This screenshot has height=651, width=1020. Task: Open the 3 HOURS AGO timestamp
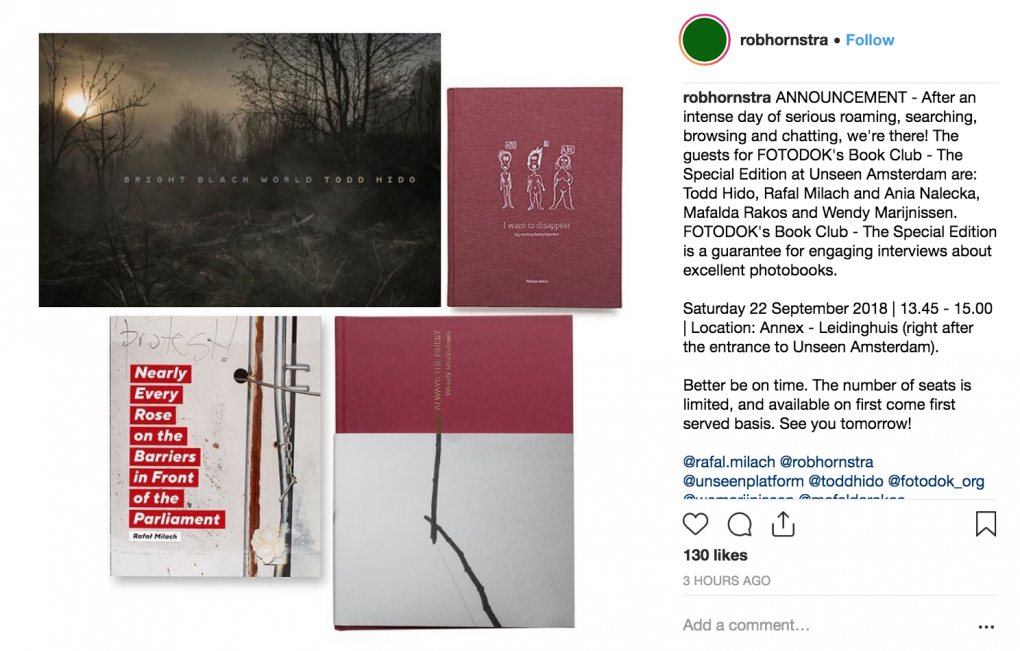727,581
